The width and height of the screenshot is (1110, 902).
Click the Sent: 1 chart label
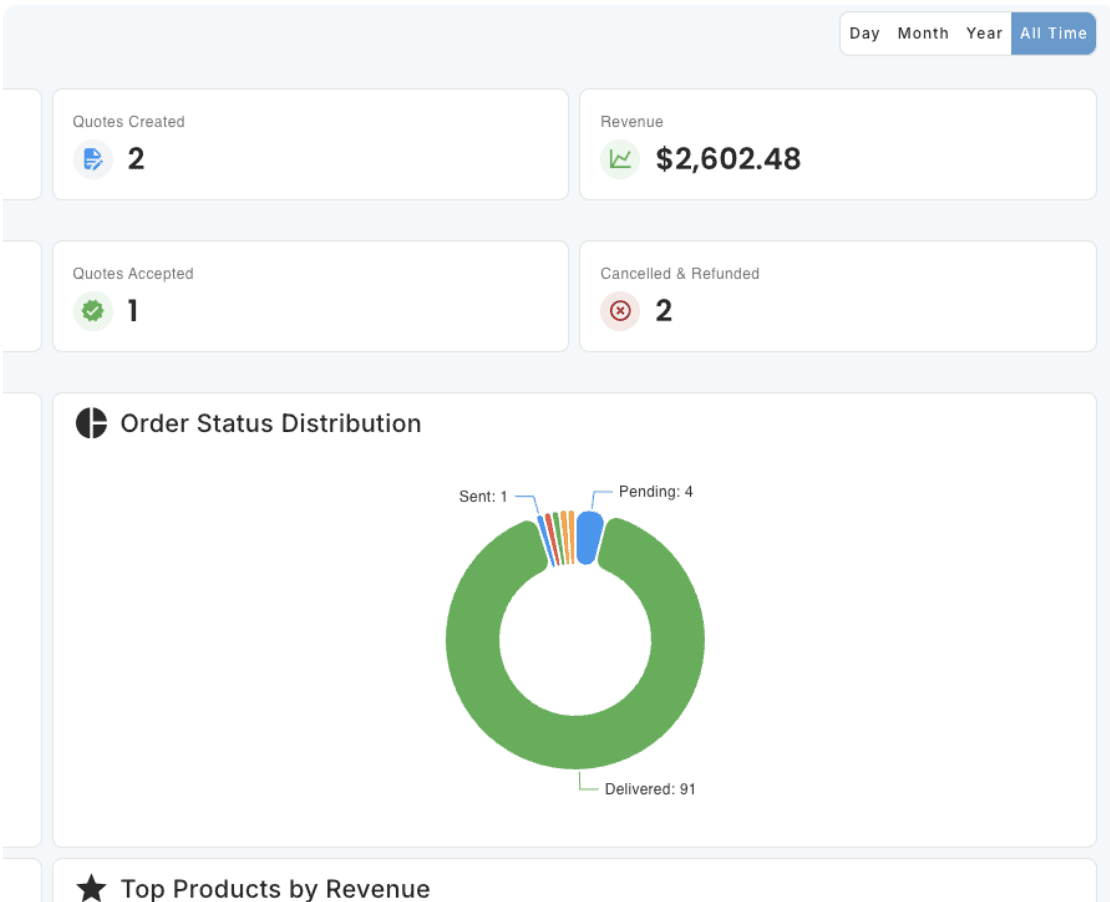pos(483,496)
